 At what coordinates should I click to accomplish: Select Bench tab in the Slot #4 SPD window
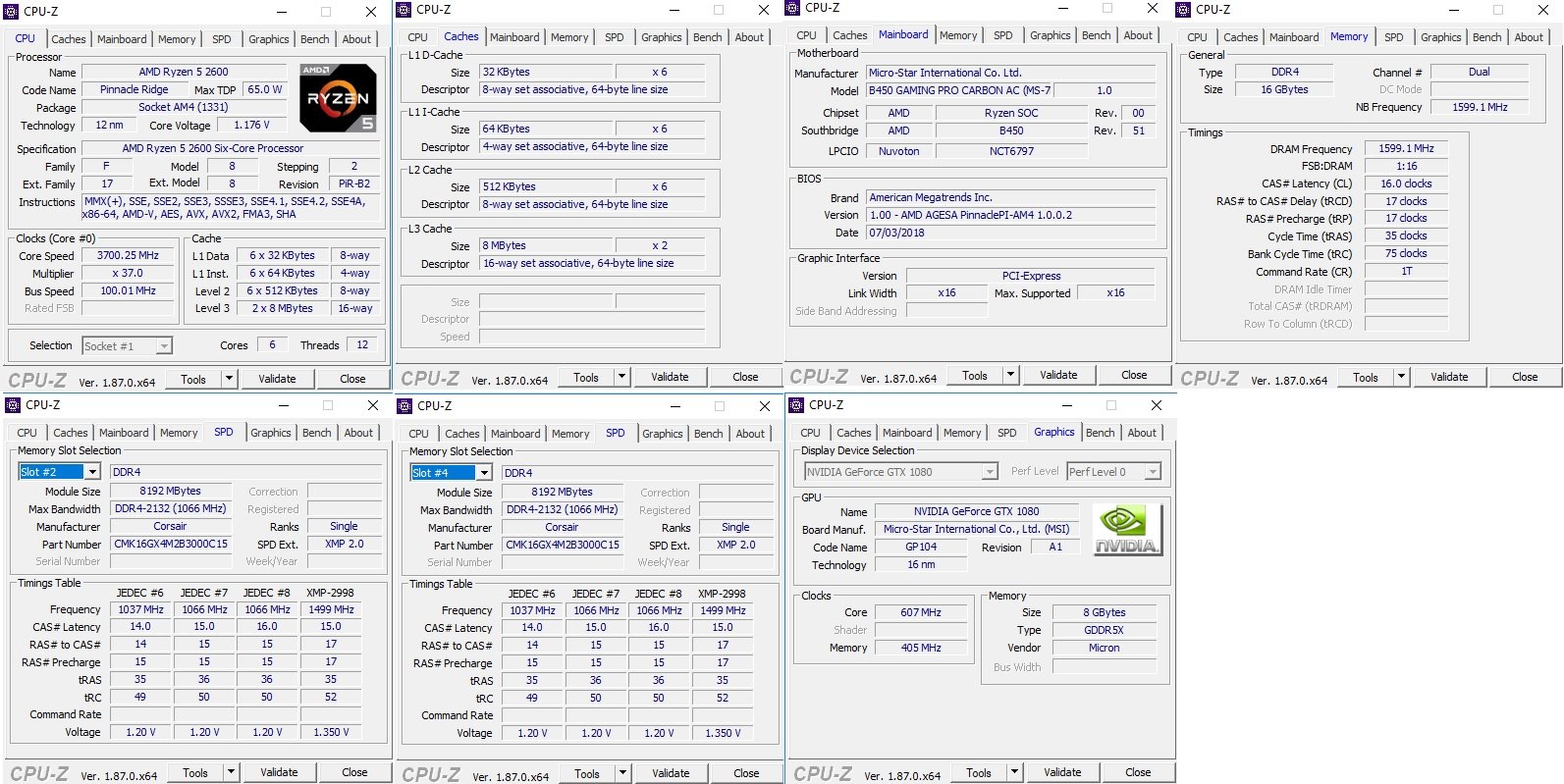click(708, 434)
